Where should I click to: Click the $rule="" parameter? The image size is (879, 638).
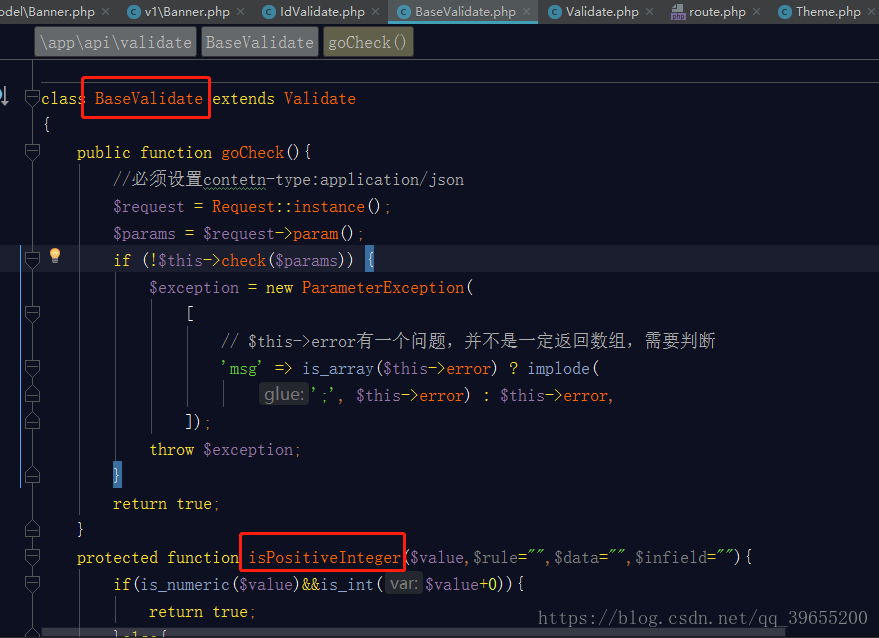(509, 557)
